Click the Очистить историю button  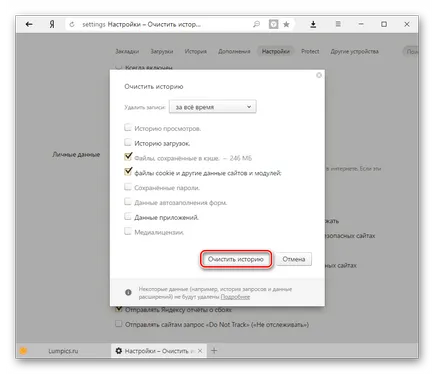[x=236, y=259]
